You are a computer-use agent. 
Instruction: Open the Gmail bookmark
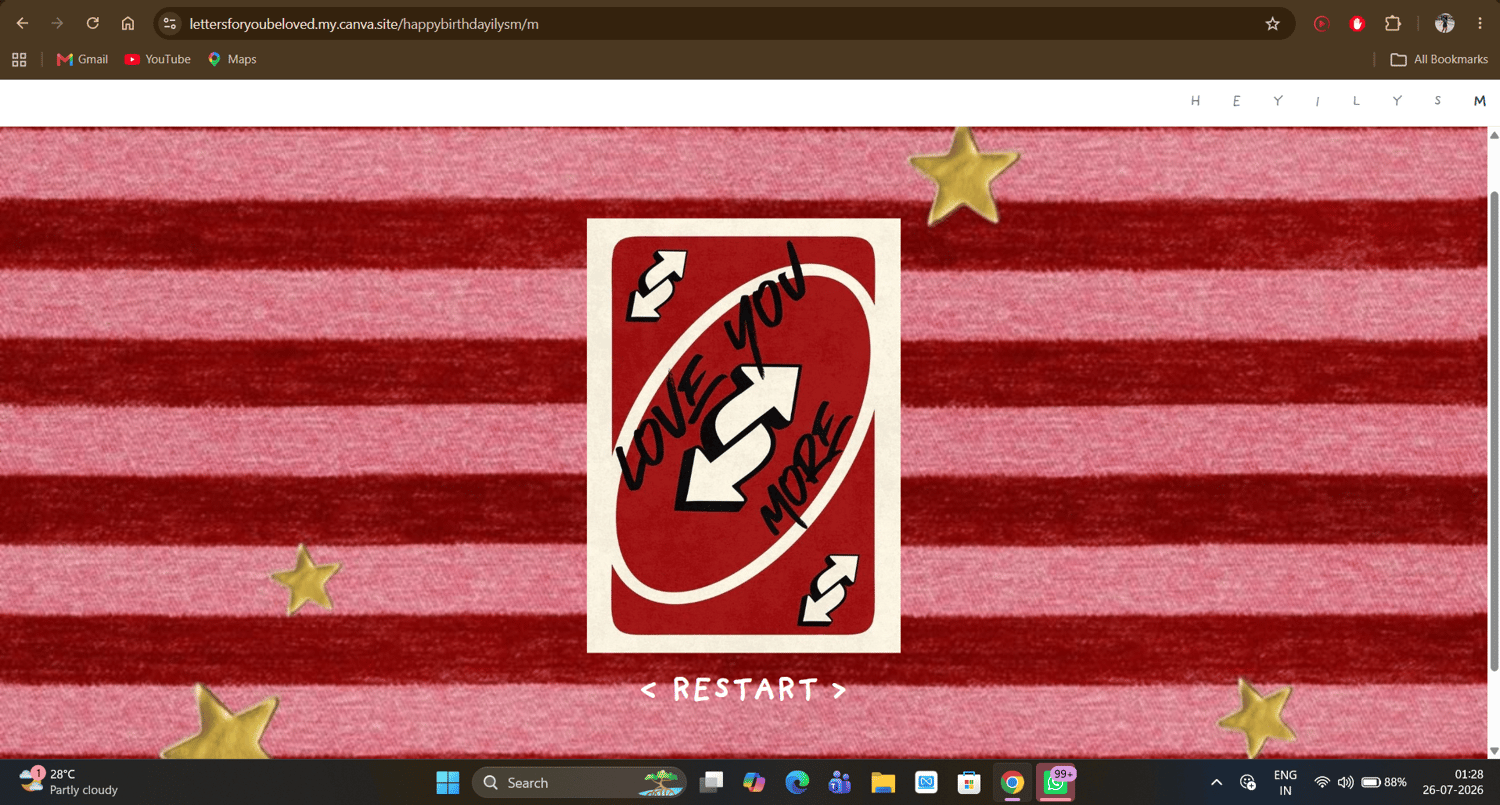pos(83,59)
